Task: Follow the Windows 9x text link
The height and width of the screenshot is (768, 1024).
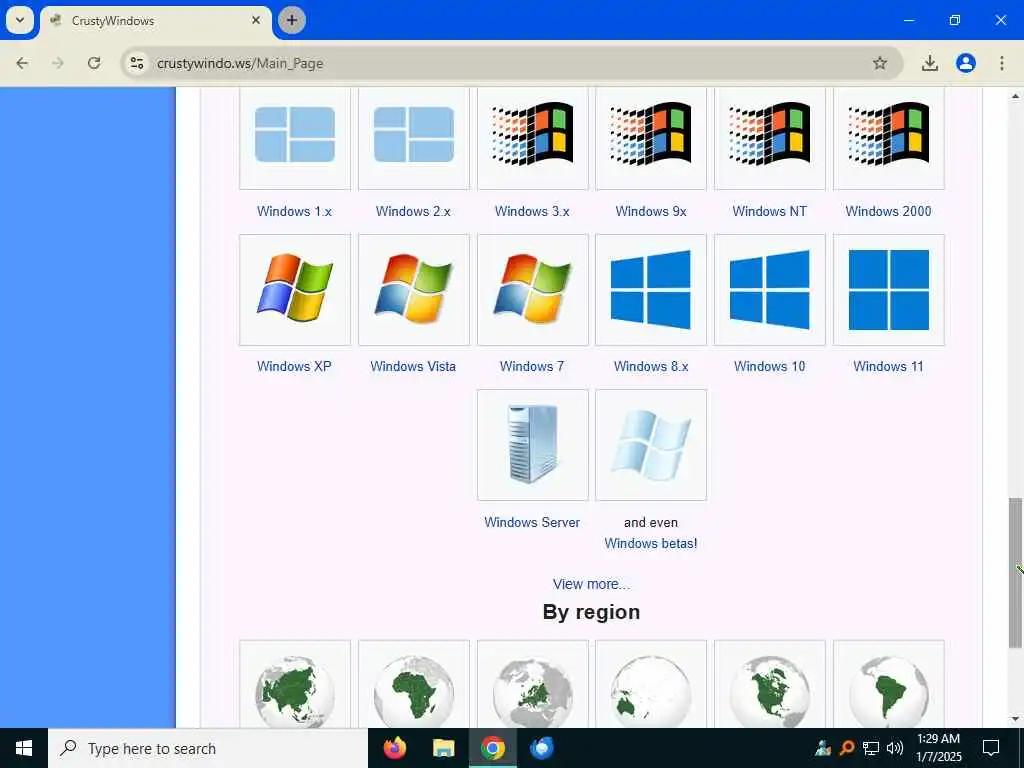Action: (651, 212)
